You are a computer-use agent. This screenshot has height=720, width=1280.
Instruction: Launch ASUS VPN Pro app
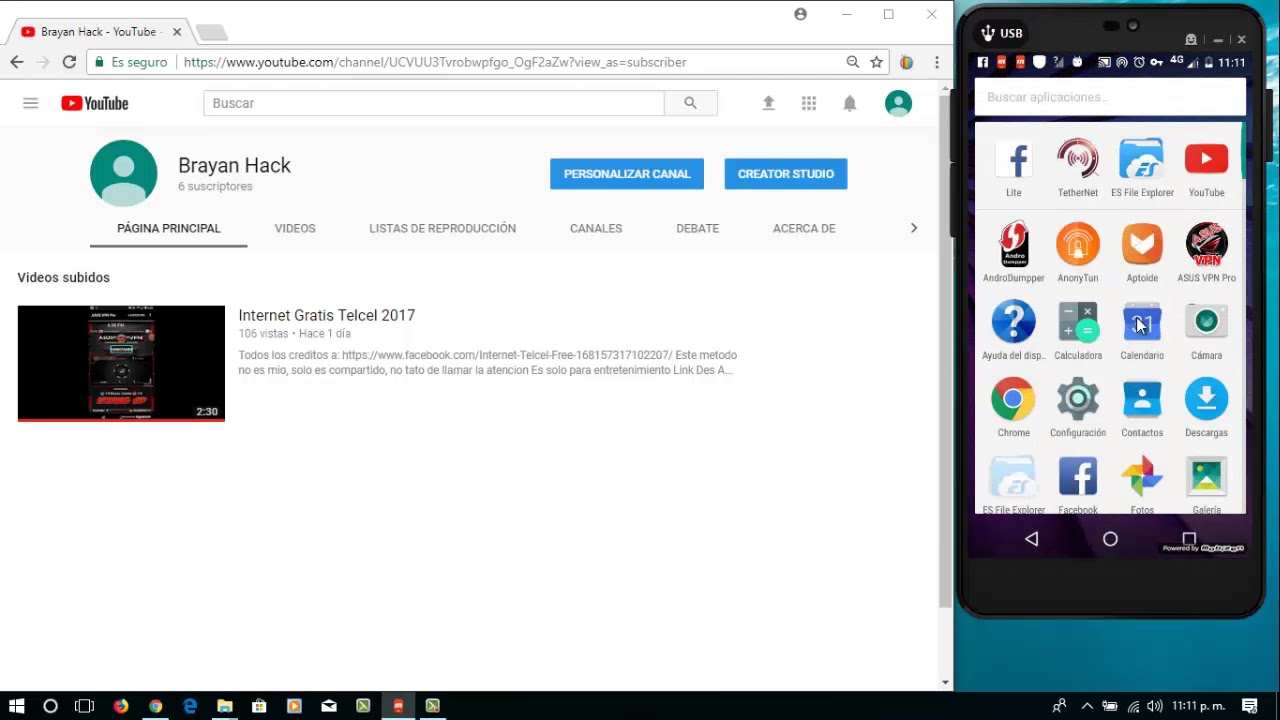[1206, 253]
